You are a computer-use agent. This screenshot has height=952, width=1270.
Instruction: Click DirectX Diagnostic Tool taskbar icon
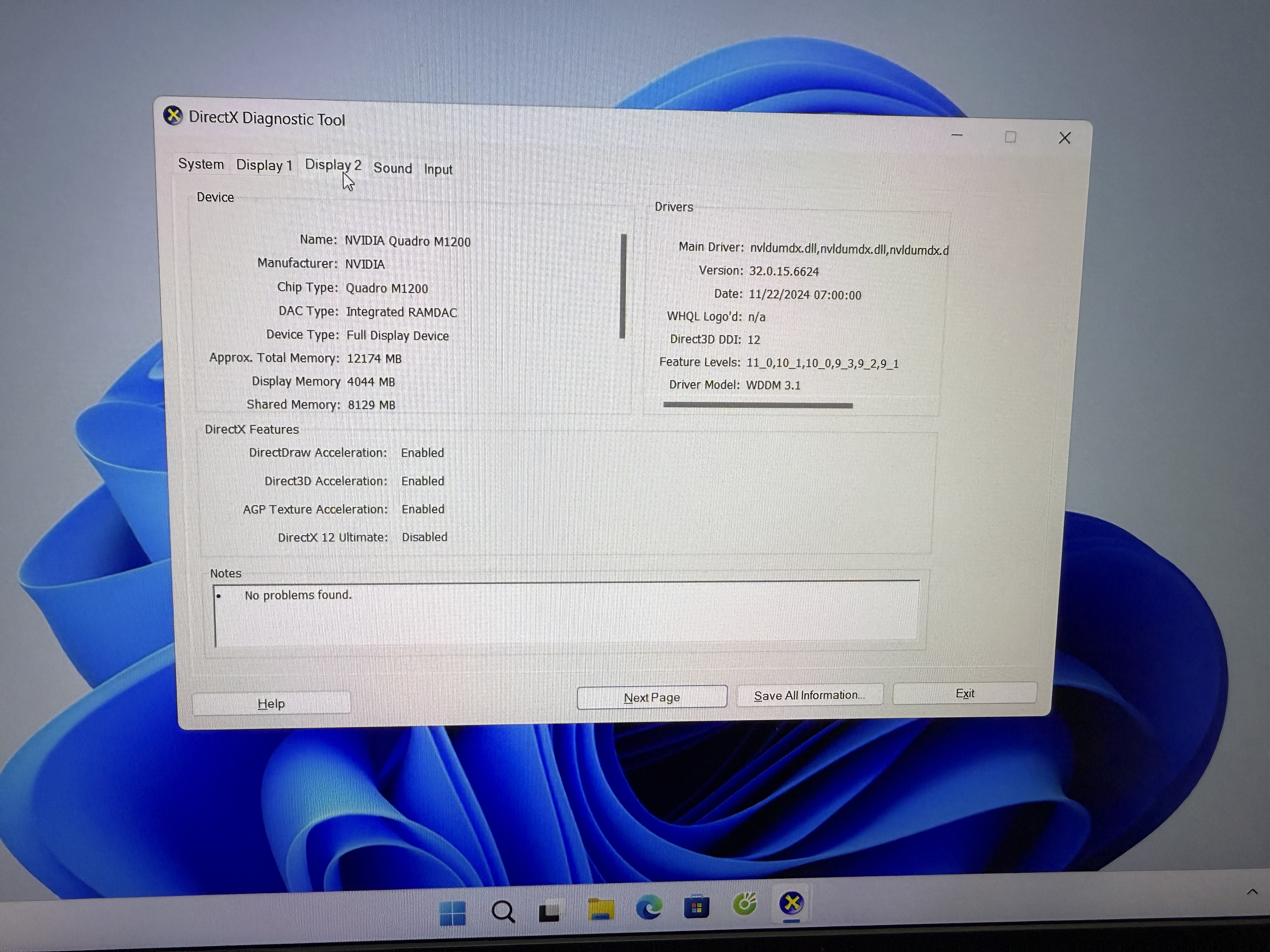(791, 903)
